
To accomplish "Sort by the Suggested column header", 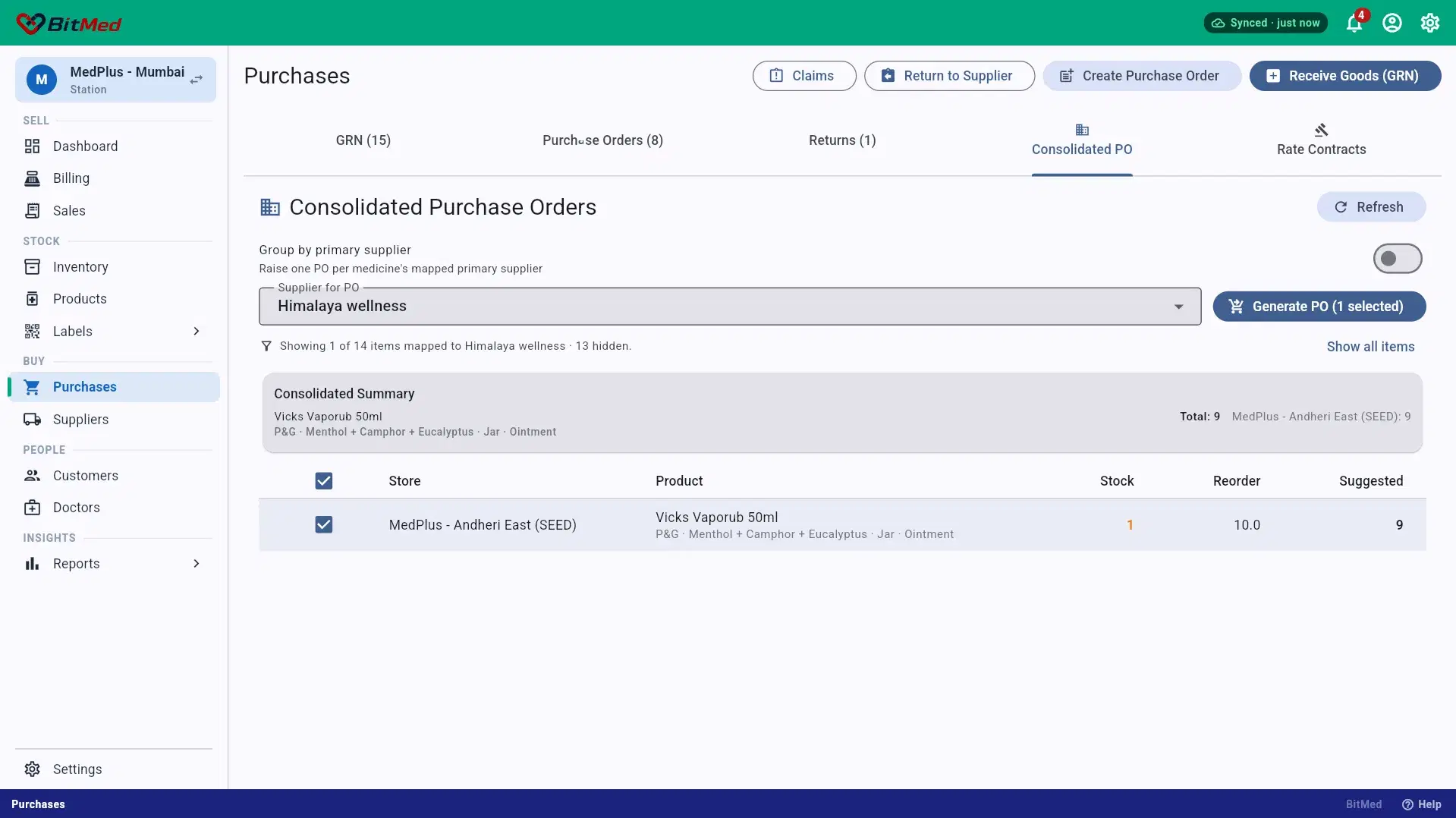I will (1371, 481).
